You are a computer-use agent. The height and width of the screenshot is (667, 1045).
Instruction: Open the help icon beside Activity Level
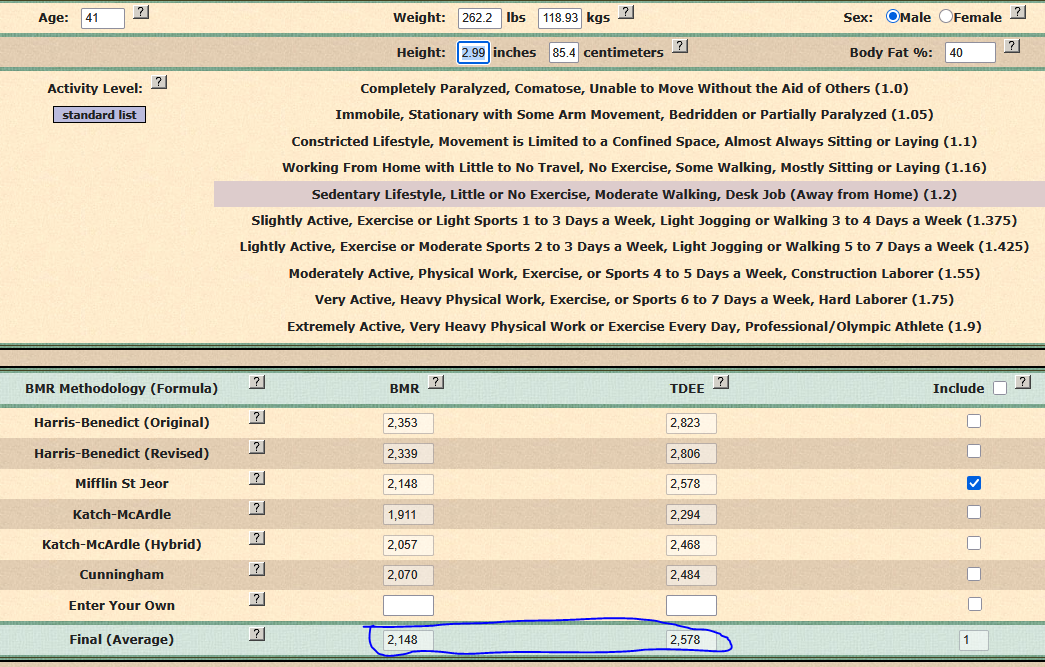(x=159, y=82)
